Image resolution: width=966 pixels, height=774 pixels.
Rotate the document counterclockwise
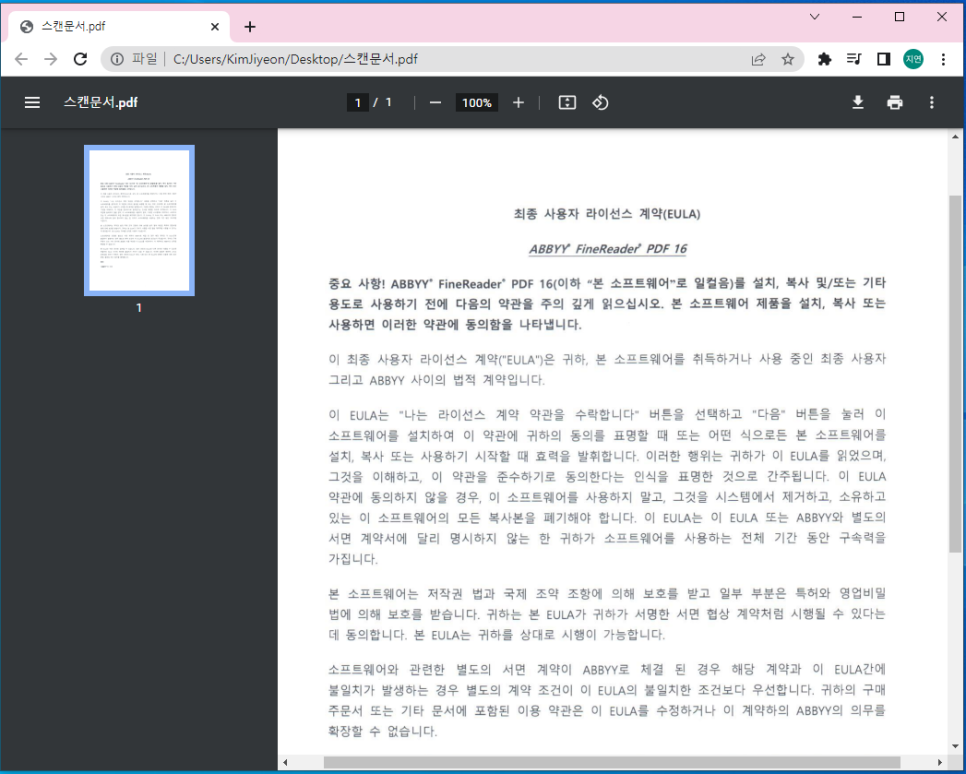click(x=600, y=103)
